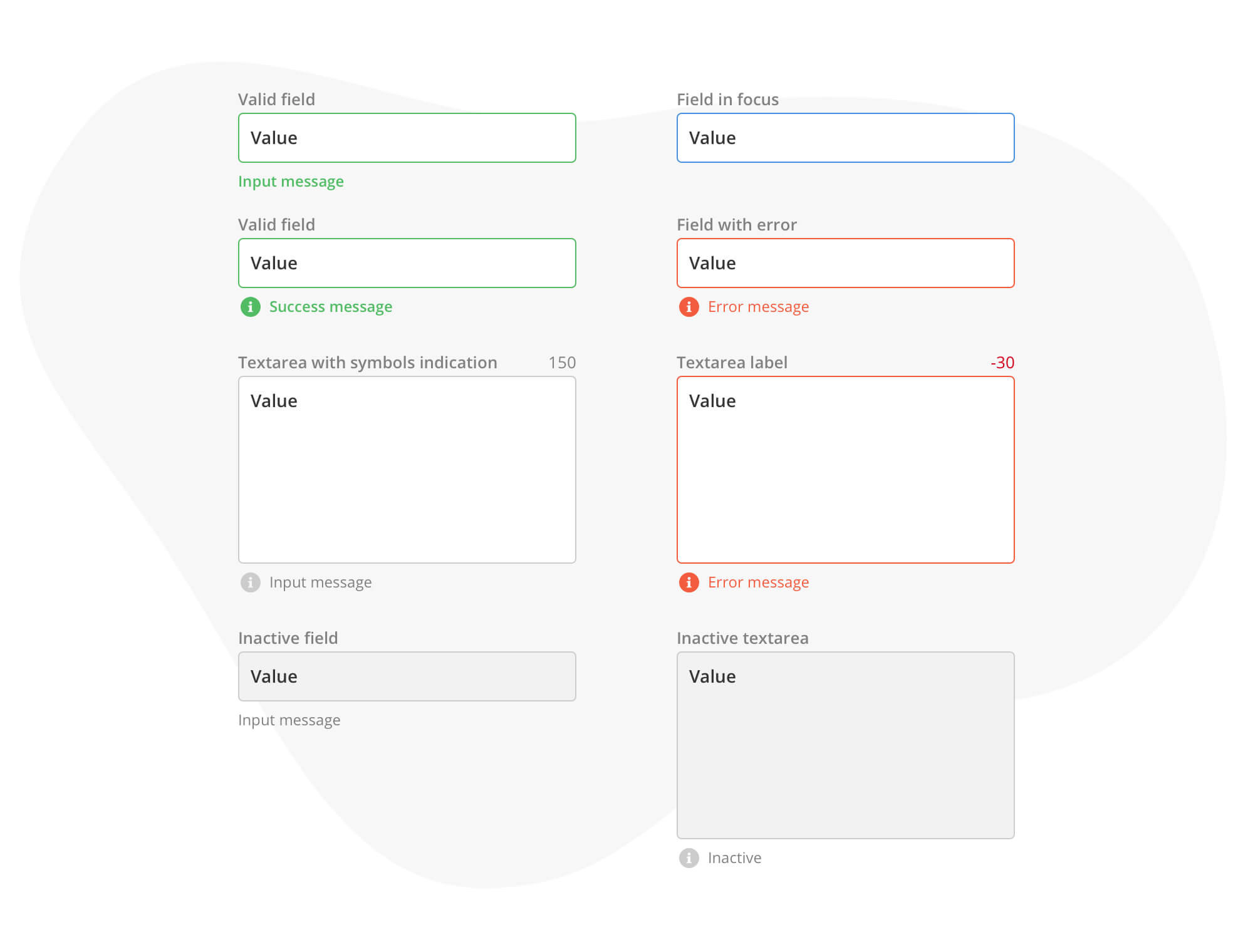Image resolution: width=1253 pixels, height=952 pixels.
Task: Click gray info icon beside Inactive text
Action: click(689, 858)
